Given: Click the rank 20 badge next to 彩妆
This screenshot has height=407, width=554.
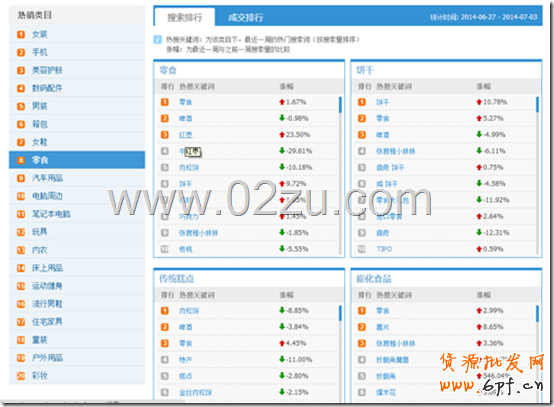Looking at the screenshot, I should click(21, 376).
